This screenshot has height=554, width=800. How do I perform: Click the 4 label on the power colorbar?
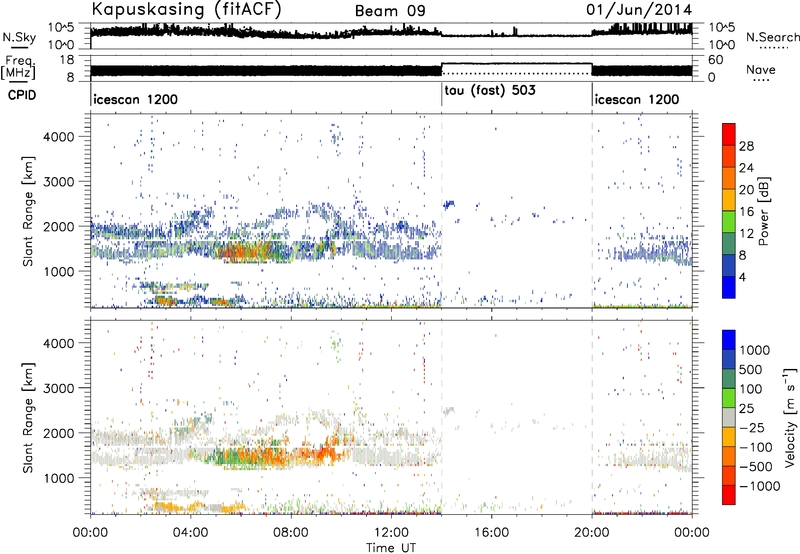tap(742, 277)
